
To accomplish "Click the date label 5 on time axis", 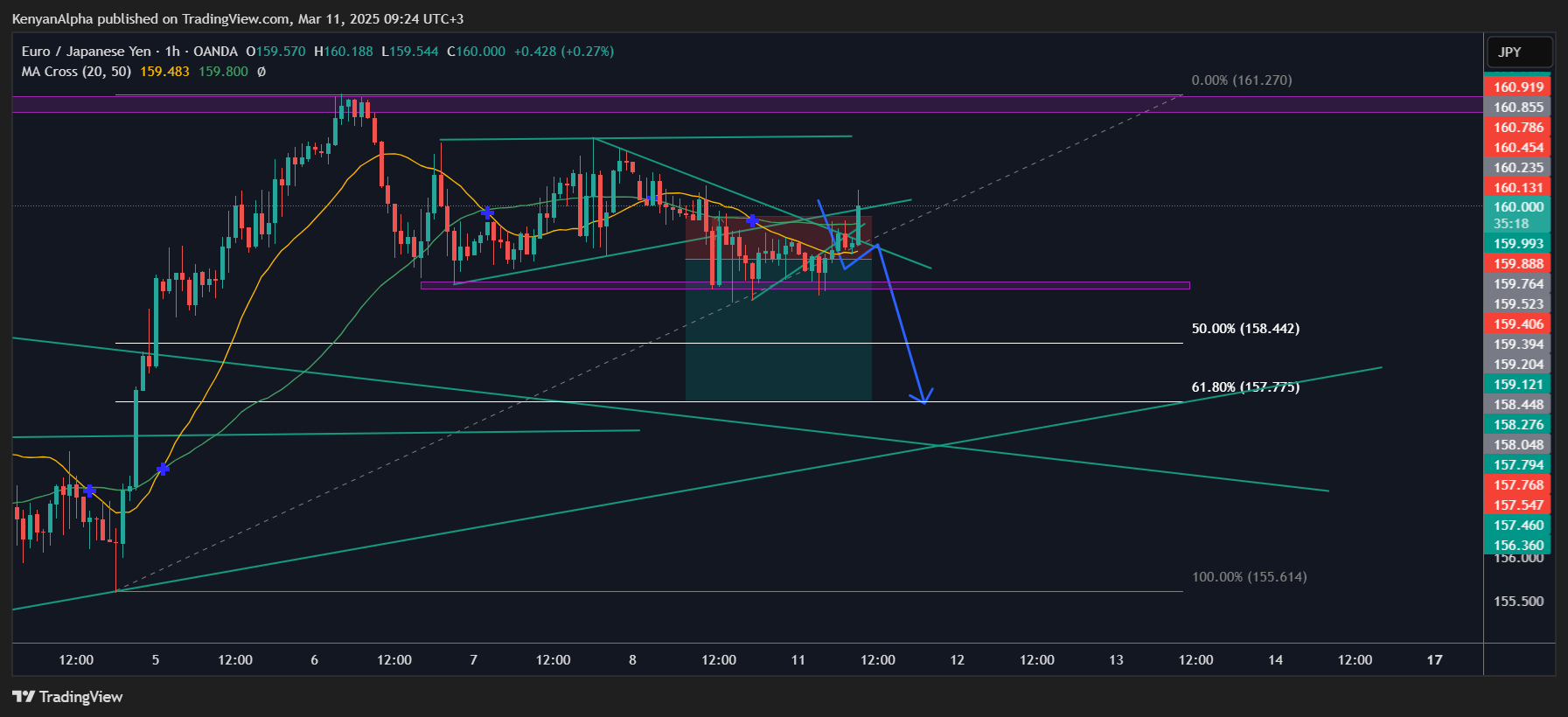I will (x=156, y=660).
